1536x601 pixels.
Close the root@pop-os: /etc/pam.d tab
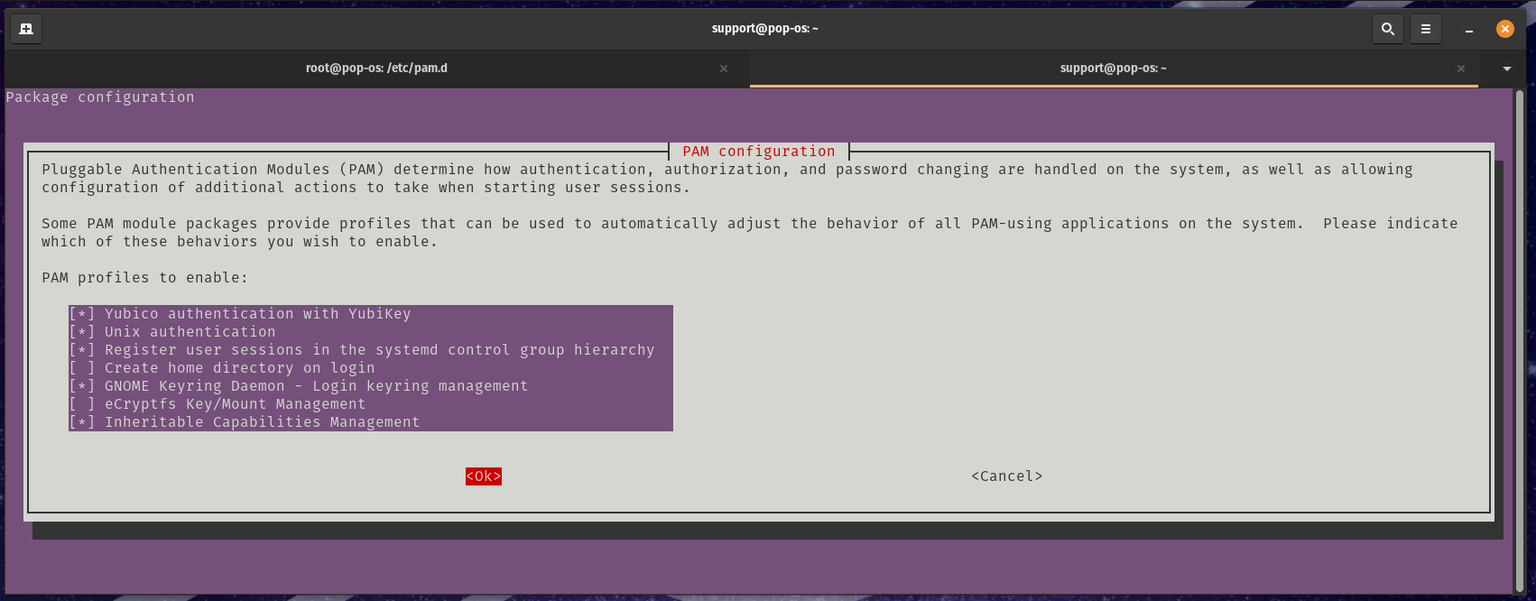724,69
